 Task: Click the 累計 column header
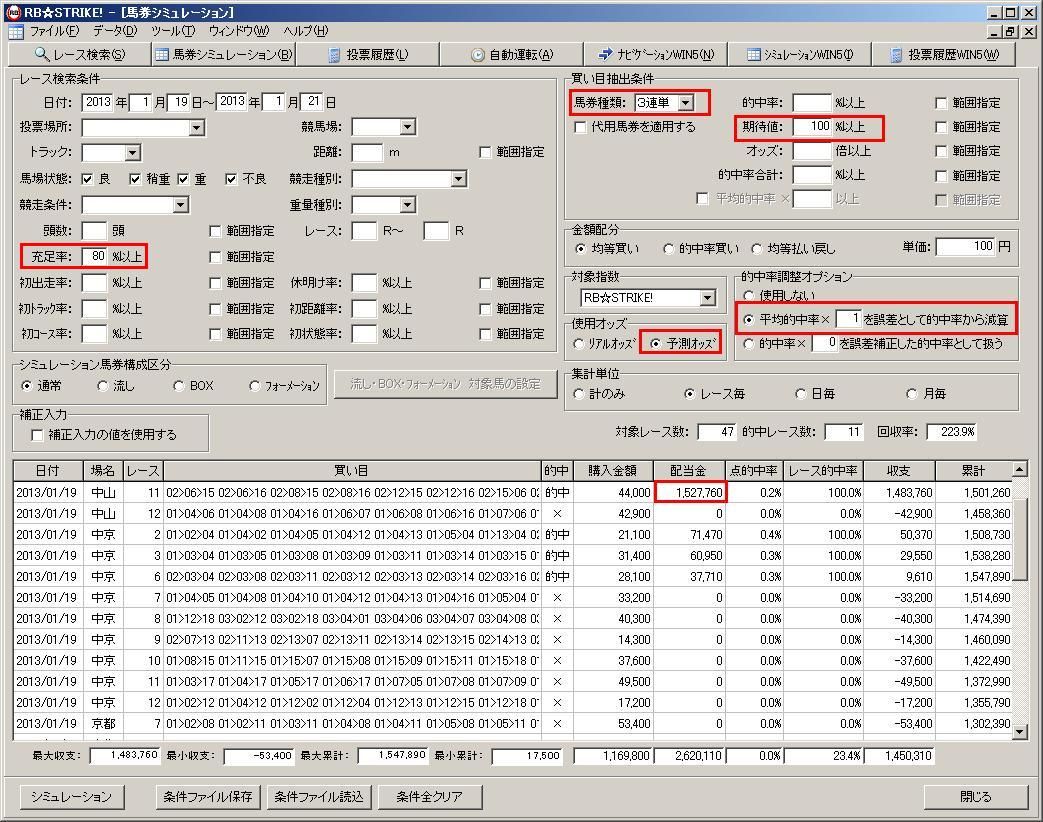973,471
